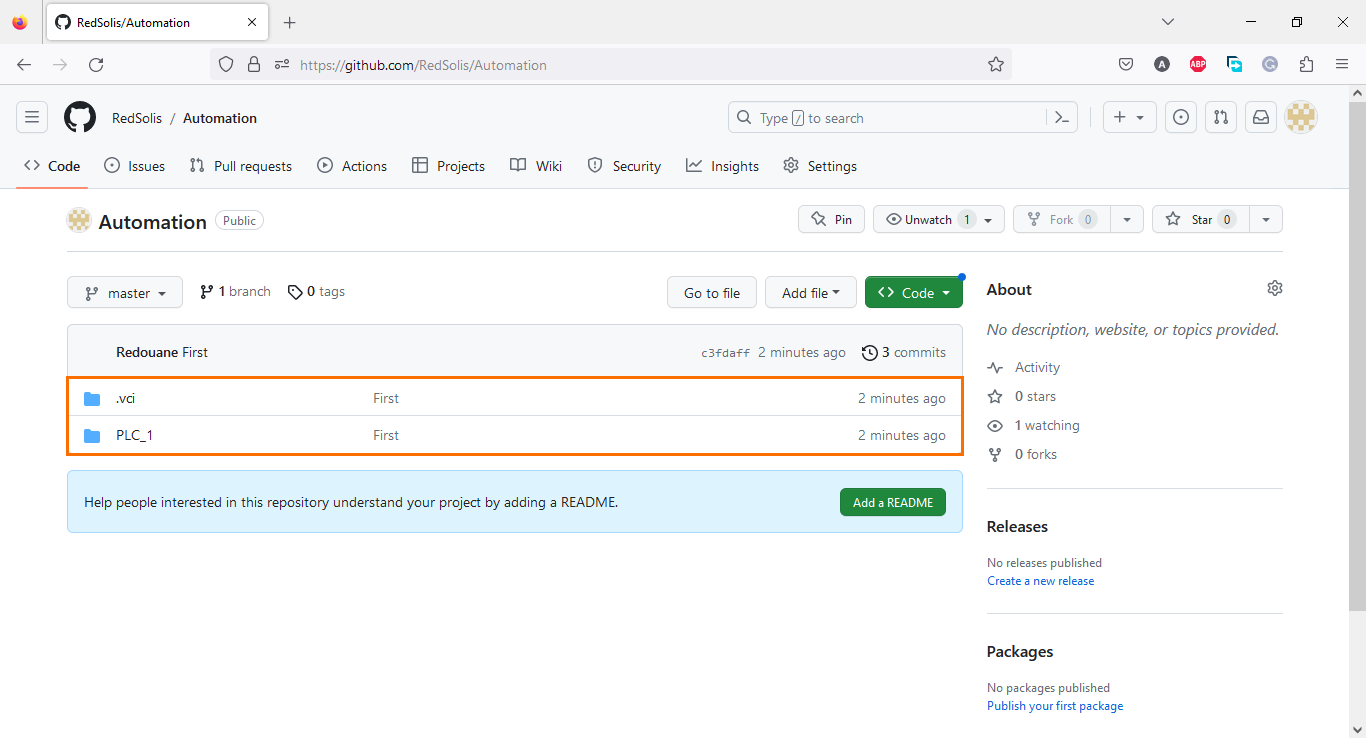View the 1 branch link
Image resolution: width=1366 pixels, height=738 pixels.
pos(235,291)
